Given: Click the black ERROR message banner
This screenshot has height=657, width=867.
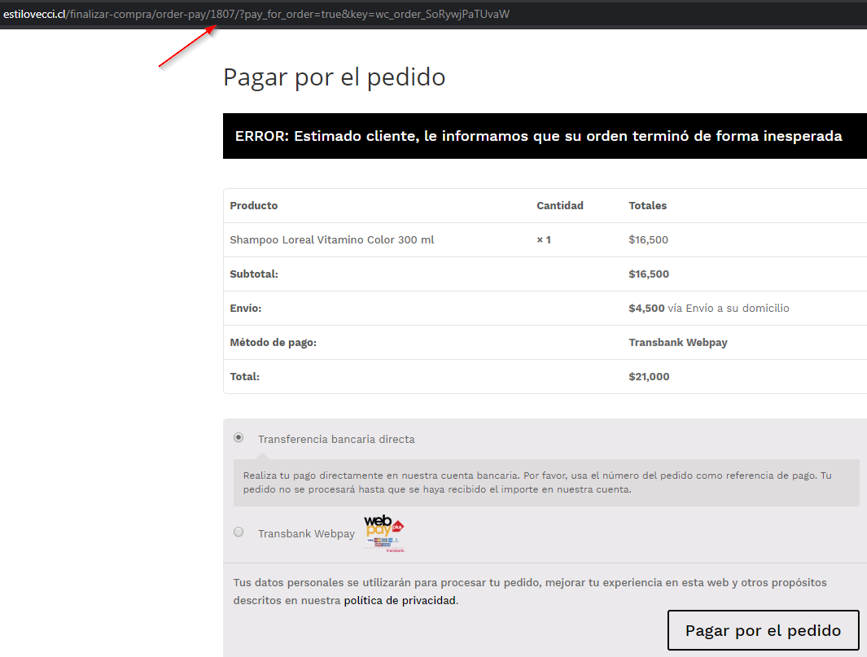Looking at the screenshot, I should point(538,136).
